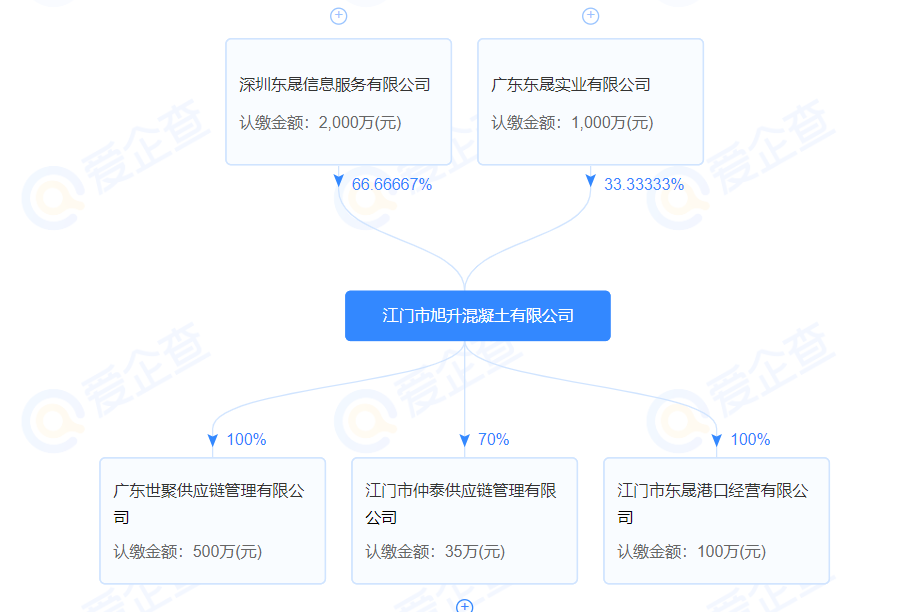The height and width of the screenshot is (612, 900).
Task: Expand shareholders above 深圳东晟信息服务有限公司
Action: [338, 16]
